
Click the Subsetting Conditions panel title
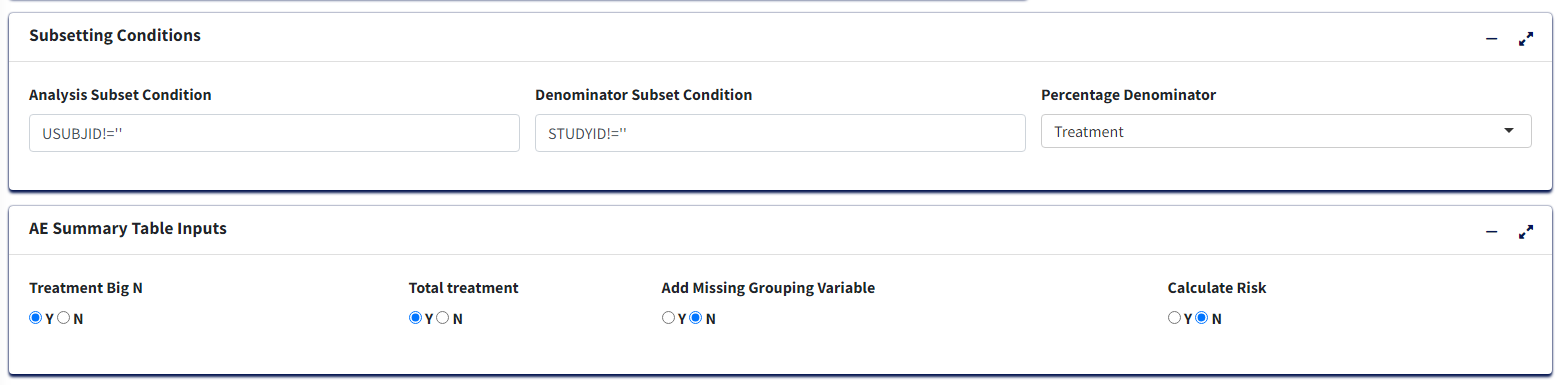[115, 35]
